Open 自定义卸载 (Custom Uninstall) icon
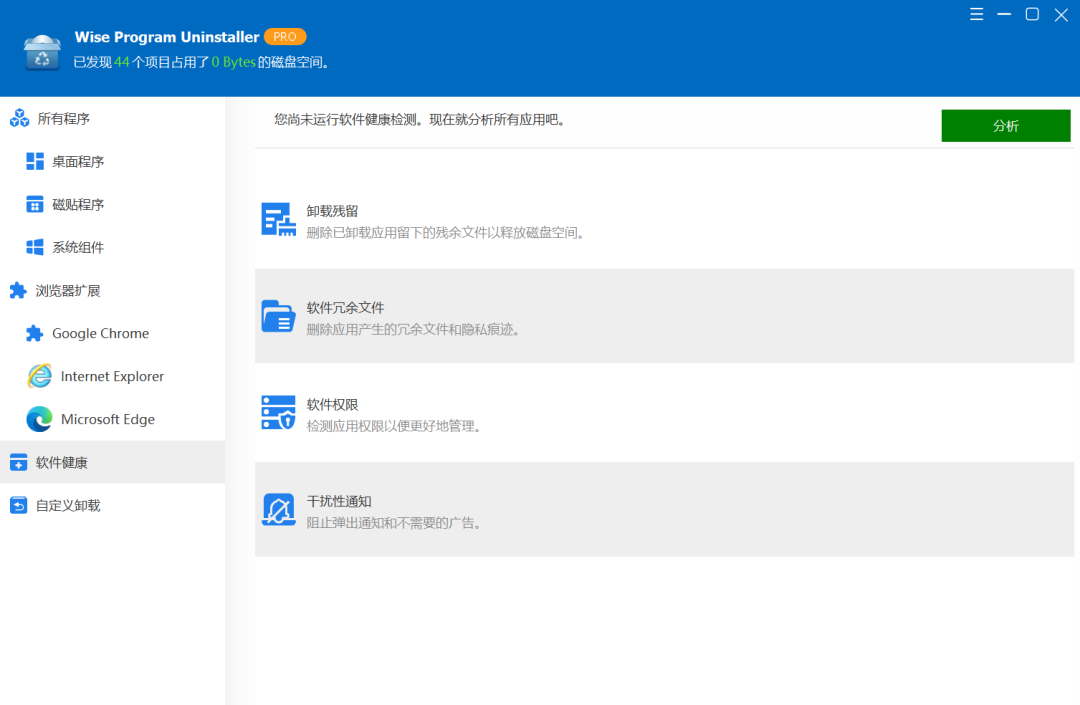1080x705 pixels. point(20,505)
